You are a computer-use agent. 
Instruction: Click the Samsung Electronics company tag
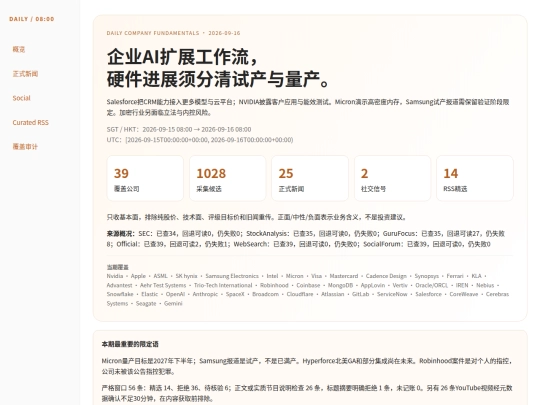tap(232, 276)
